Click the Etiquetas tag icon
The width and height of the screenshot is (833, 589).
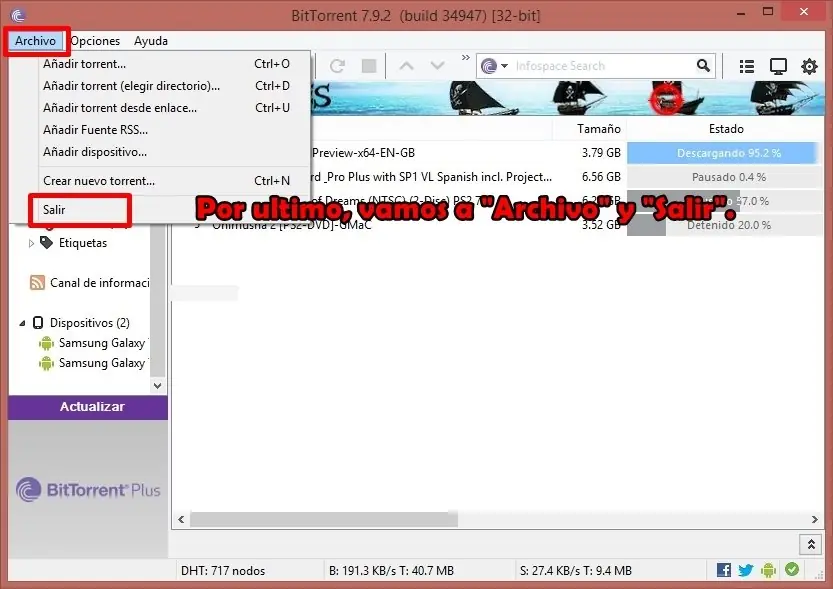47,243
